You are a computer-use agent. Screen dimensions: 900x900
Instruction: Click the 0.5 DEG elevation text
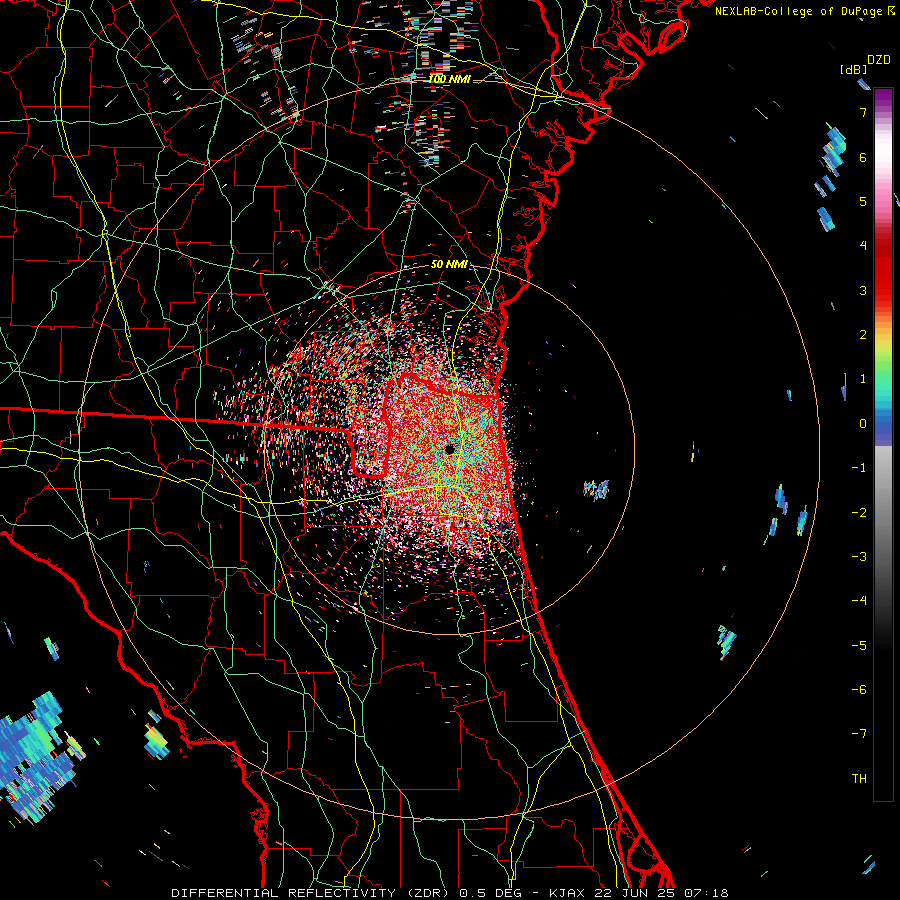[489, 893]
